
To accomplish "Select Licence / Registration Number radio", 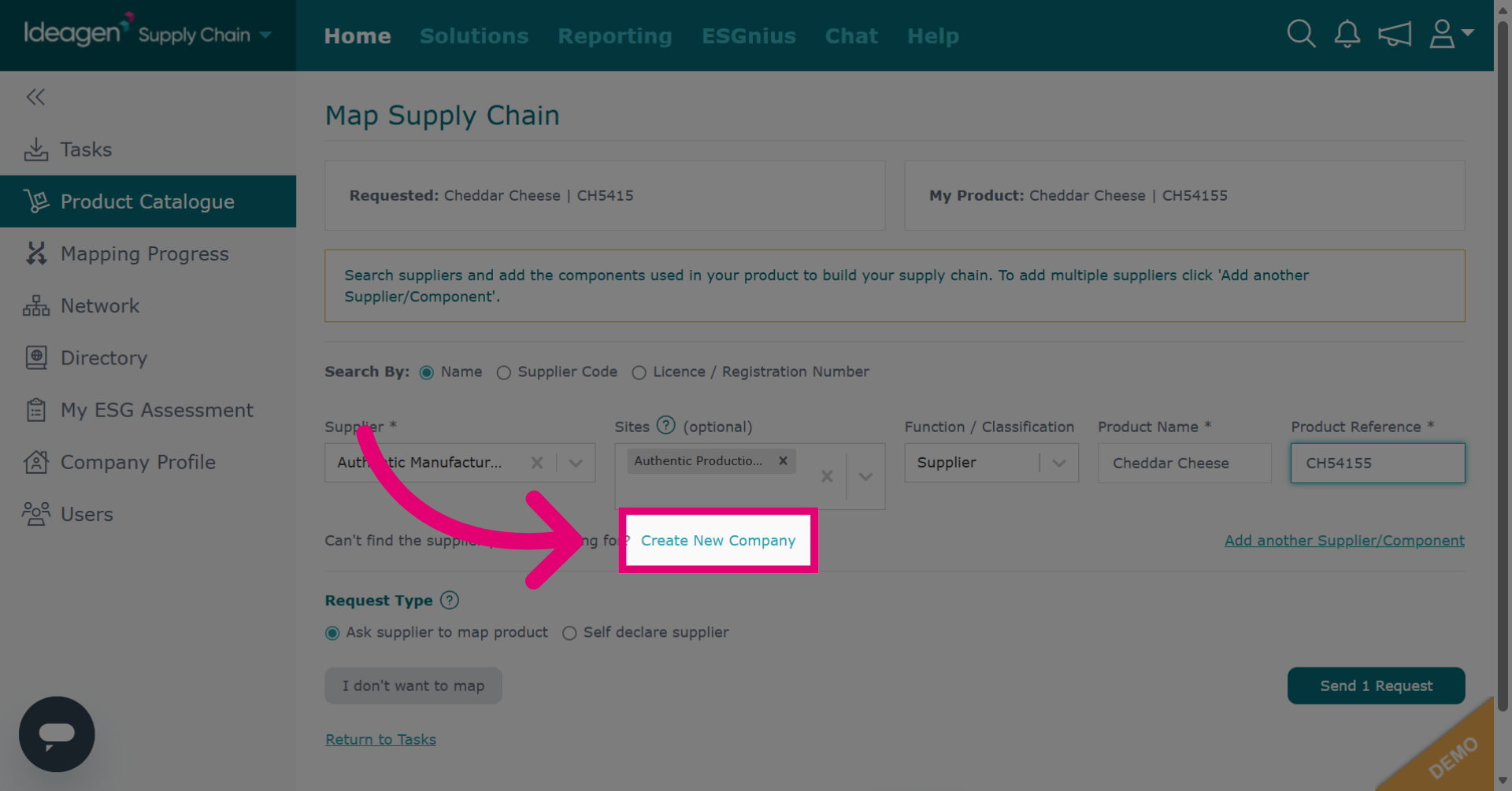I will click(x=639, y=372).
